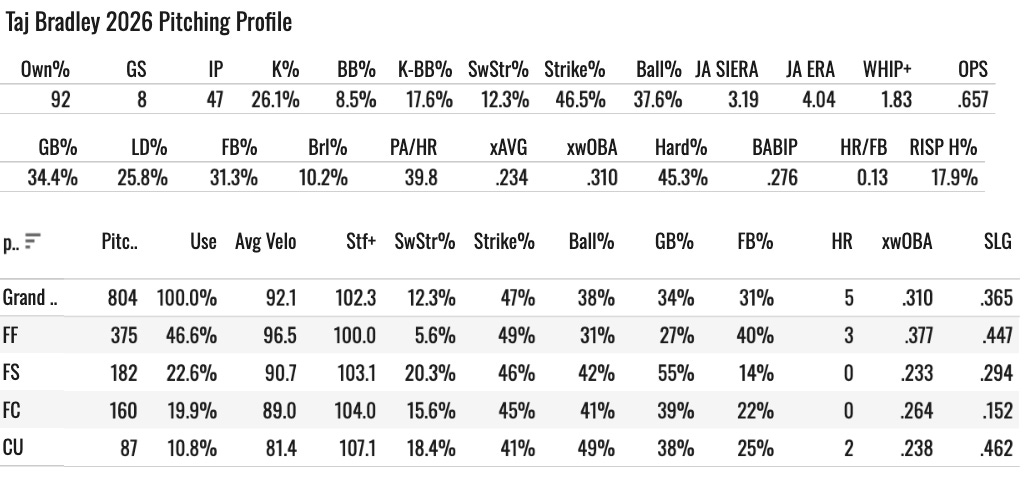
Task: Select the FF pitch row label
Action: pyautogui.click(x=11, y=335)
